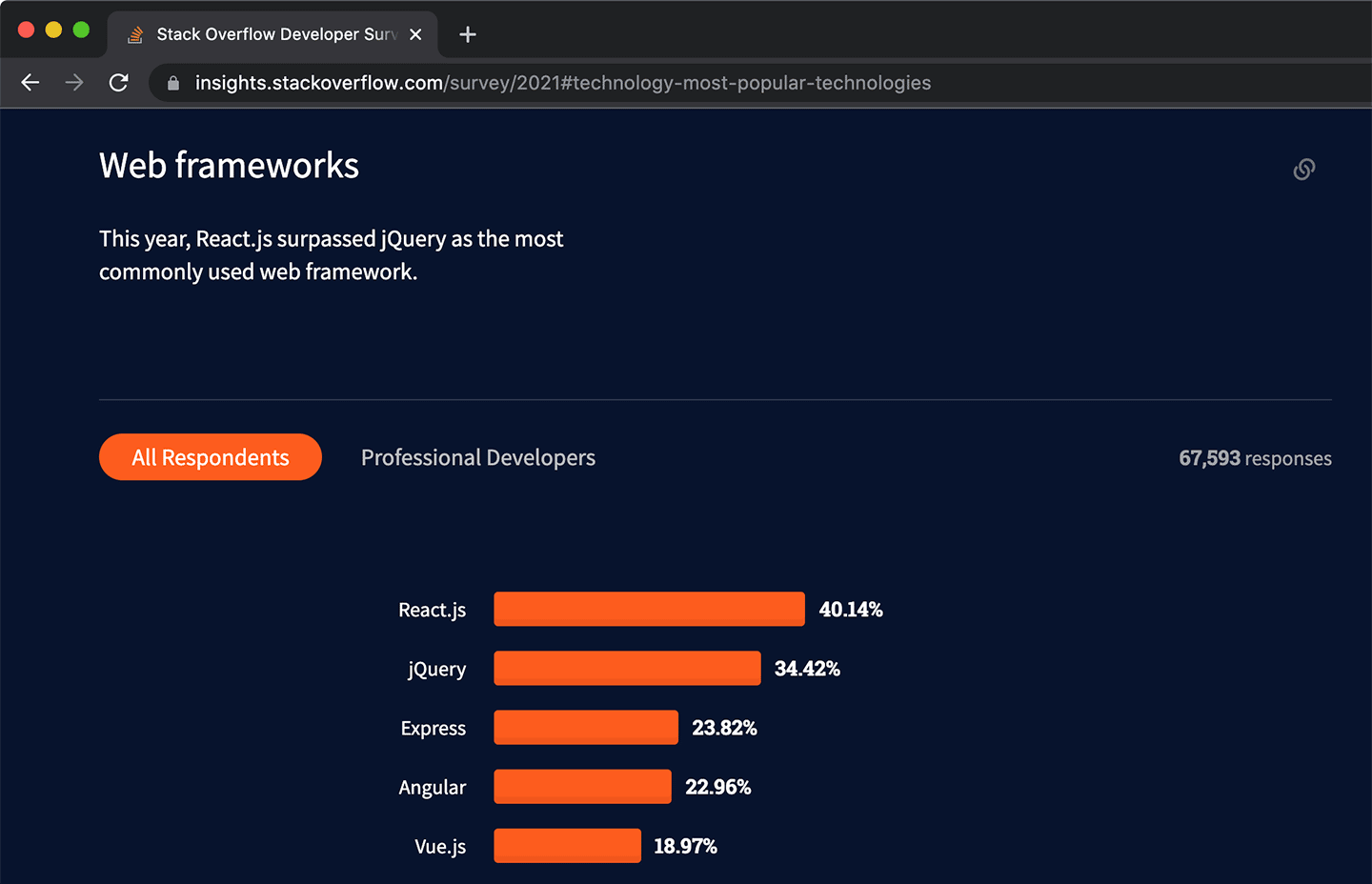Click the green maximize window button
The width and height of the screenshot is (1372, 884).
click(81, 30)
